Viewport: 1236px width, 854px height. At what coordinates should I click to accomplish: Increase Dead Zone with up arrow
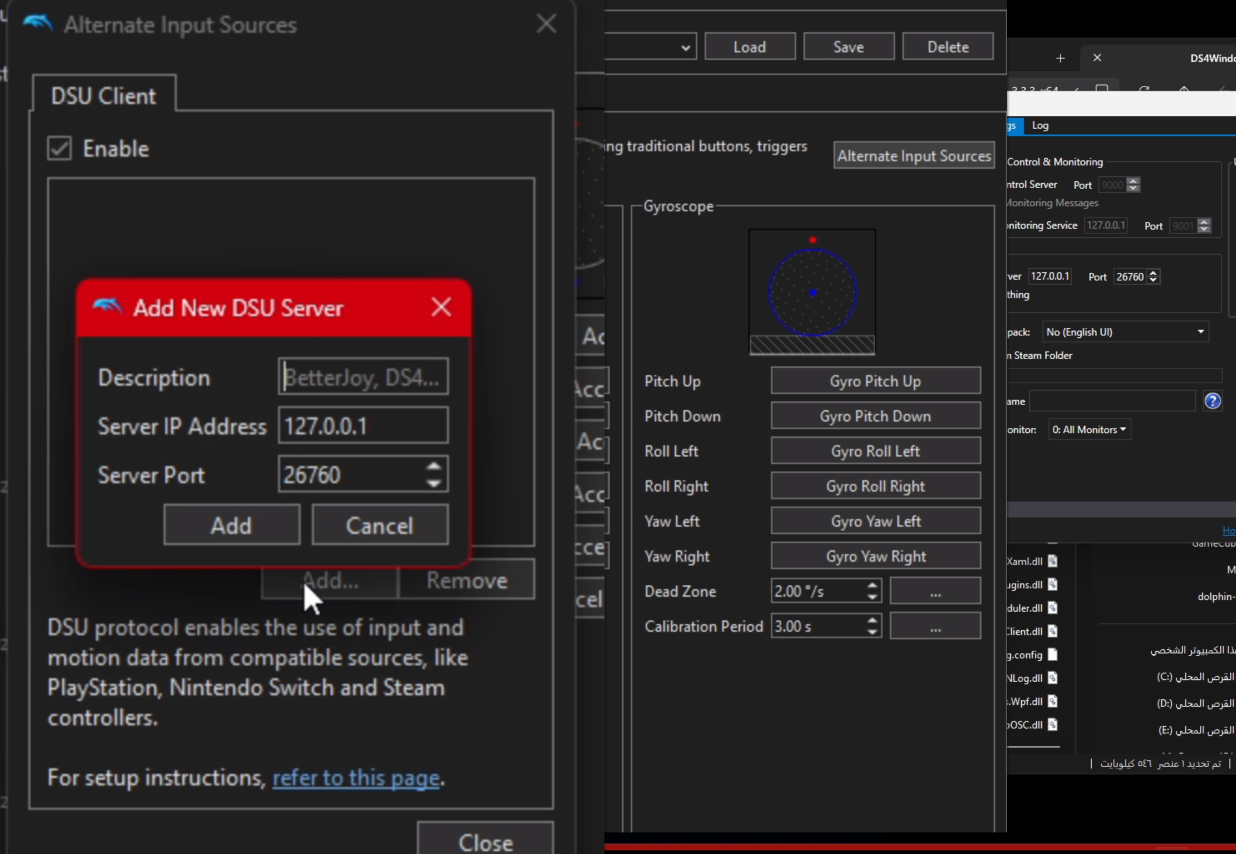tap(873, 586)
